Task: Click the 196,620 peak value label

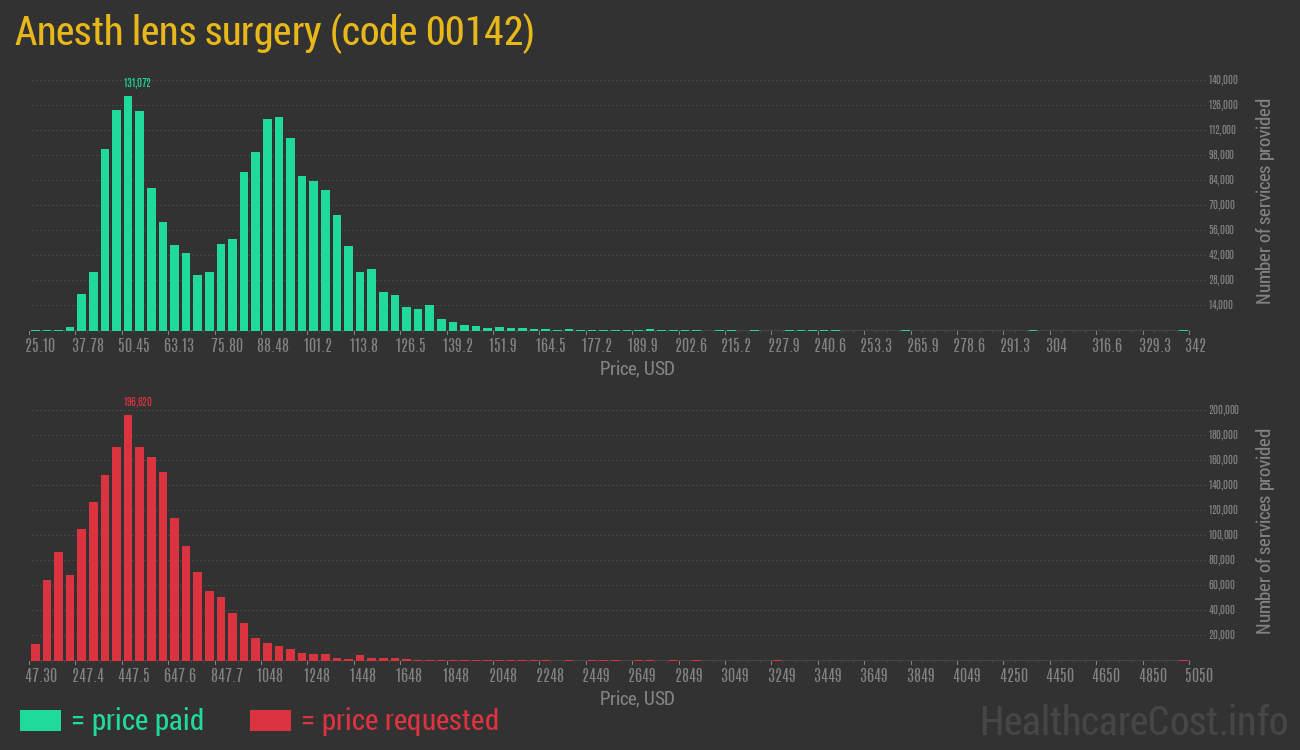Action: (x=137, y=402)
